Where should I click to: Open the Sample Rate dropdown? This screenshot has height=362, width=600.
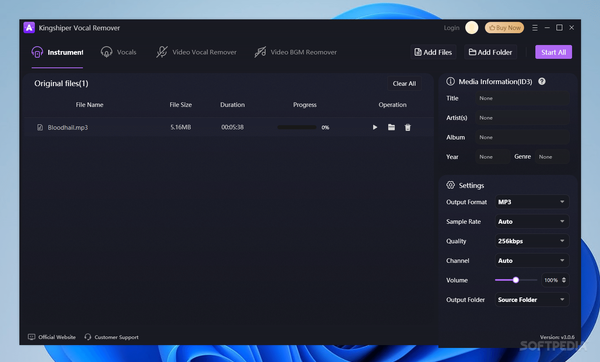point(532,221)
